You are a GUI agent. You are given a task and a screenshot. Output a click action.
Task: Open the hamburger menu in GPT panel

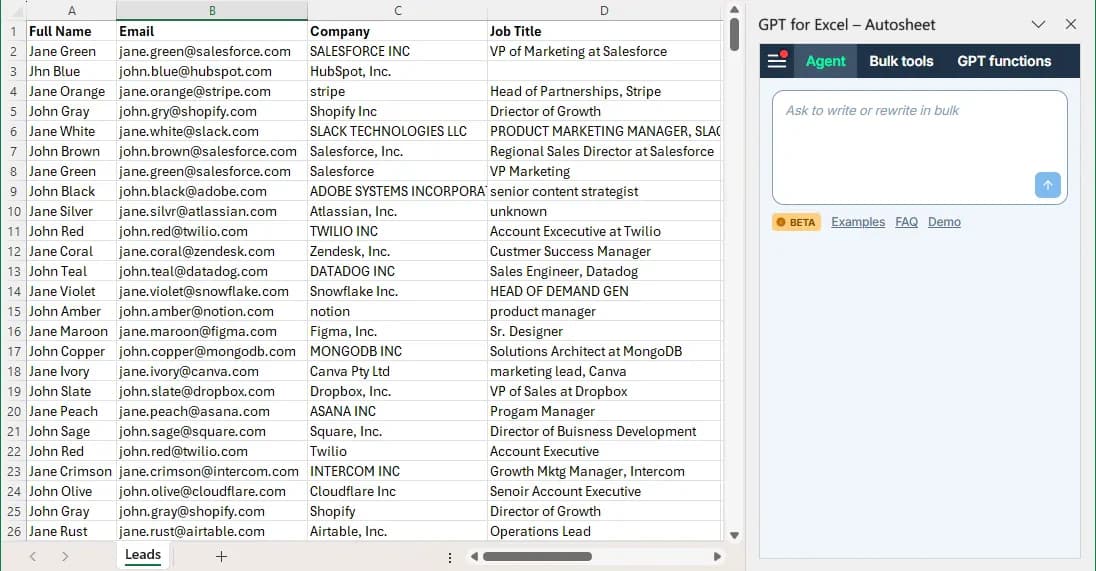pos(777,61)
